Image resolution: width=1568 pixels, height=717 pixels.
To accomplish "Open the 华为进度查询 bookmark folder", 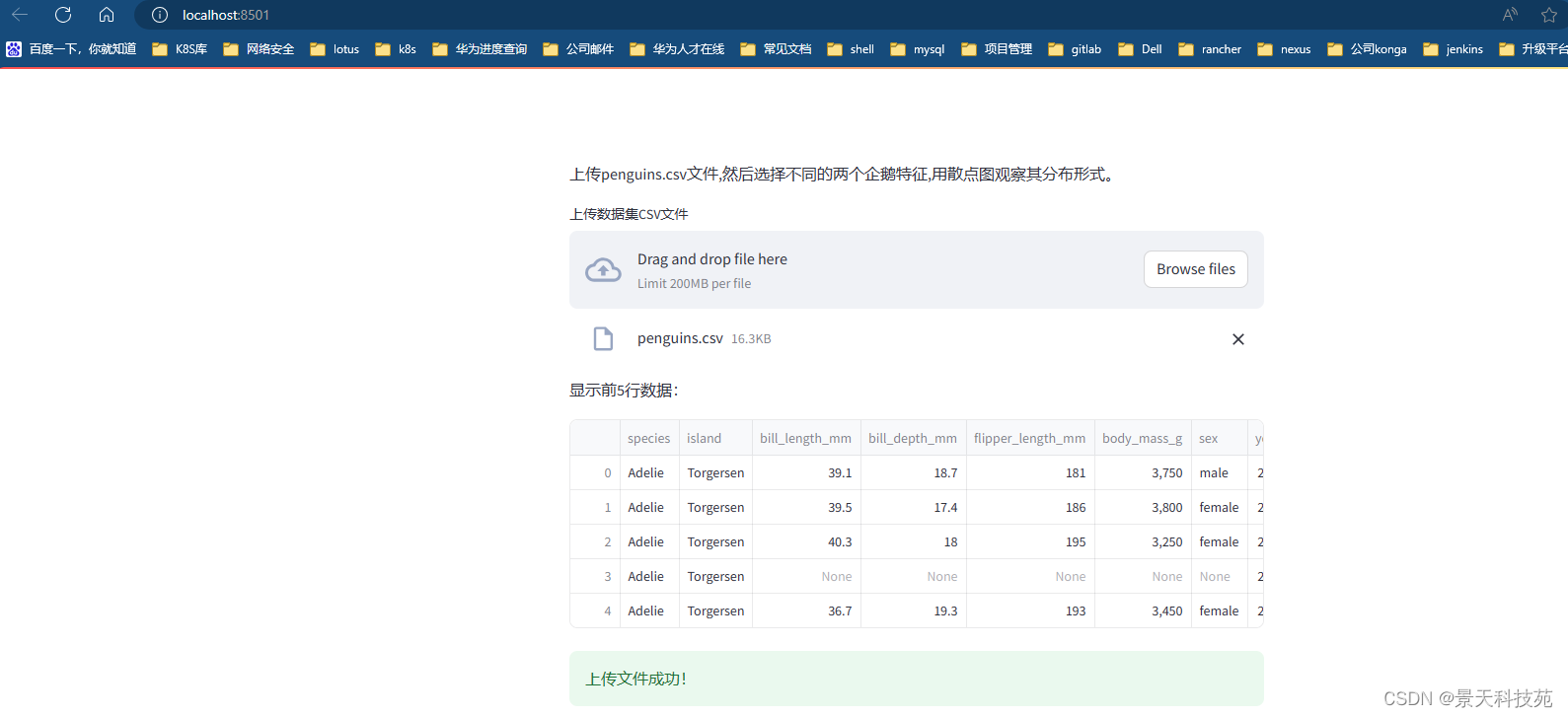I will click(480, 49).
